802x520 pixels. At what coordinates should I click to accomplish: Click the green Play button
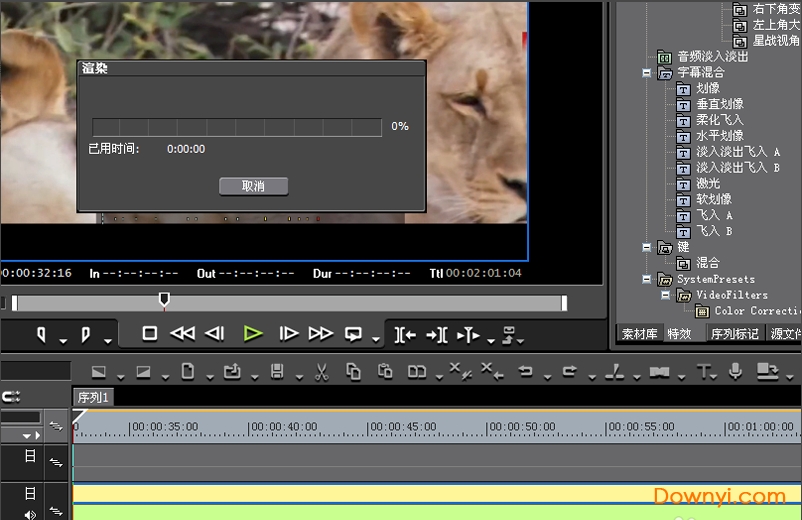click(253, 334)
